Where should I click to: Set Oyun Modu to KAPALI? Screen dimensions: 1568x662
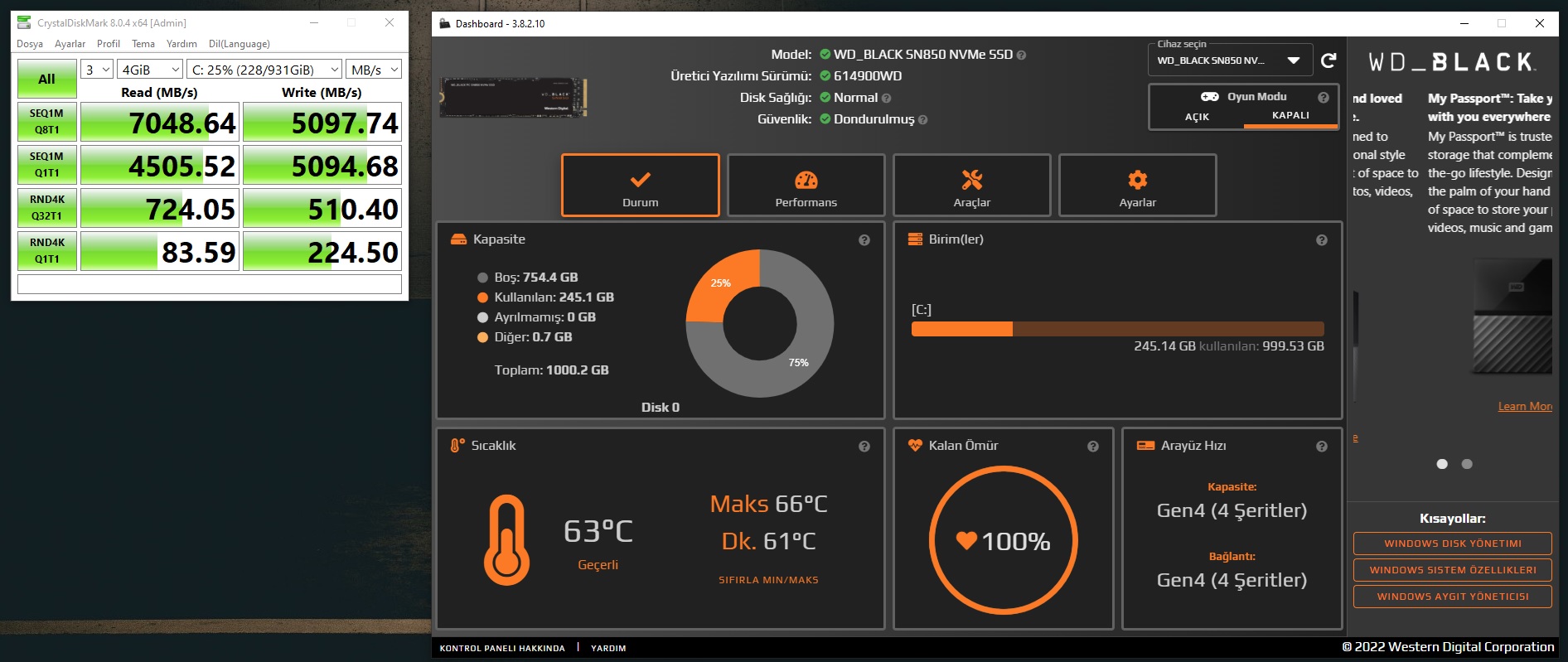coord(1290,116)
